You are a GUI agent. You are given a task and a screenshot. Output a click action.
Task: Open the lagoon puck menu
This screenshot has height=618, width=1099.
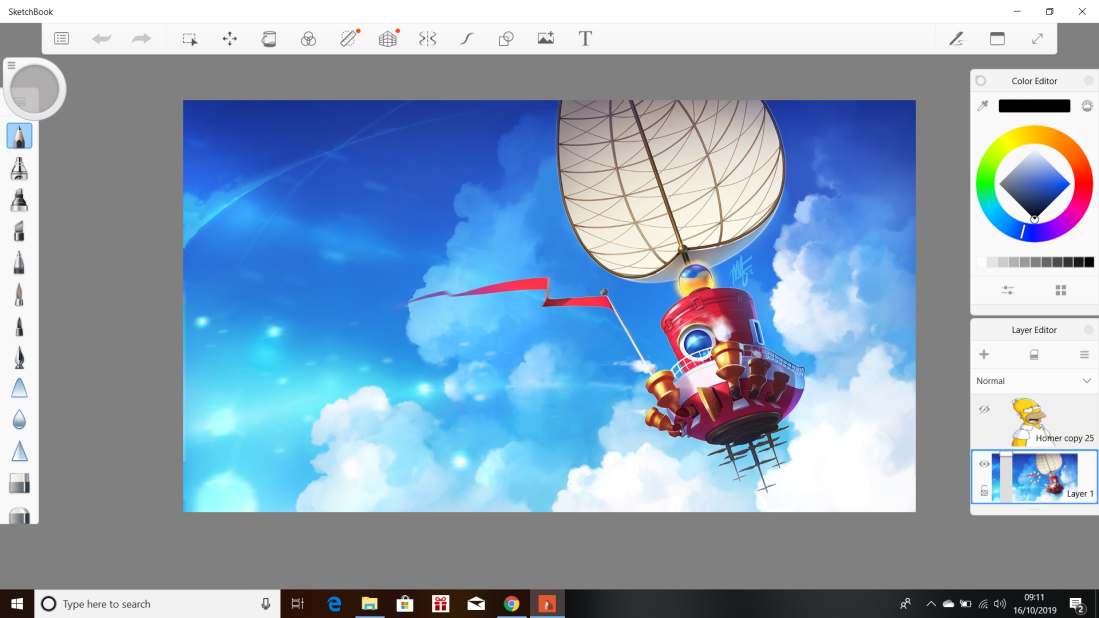[35, 88]
